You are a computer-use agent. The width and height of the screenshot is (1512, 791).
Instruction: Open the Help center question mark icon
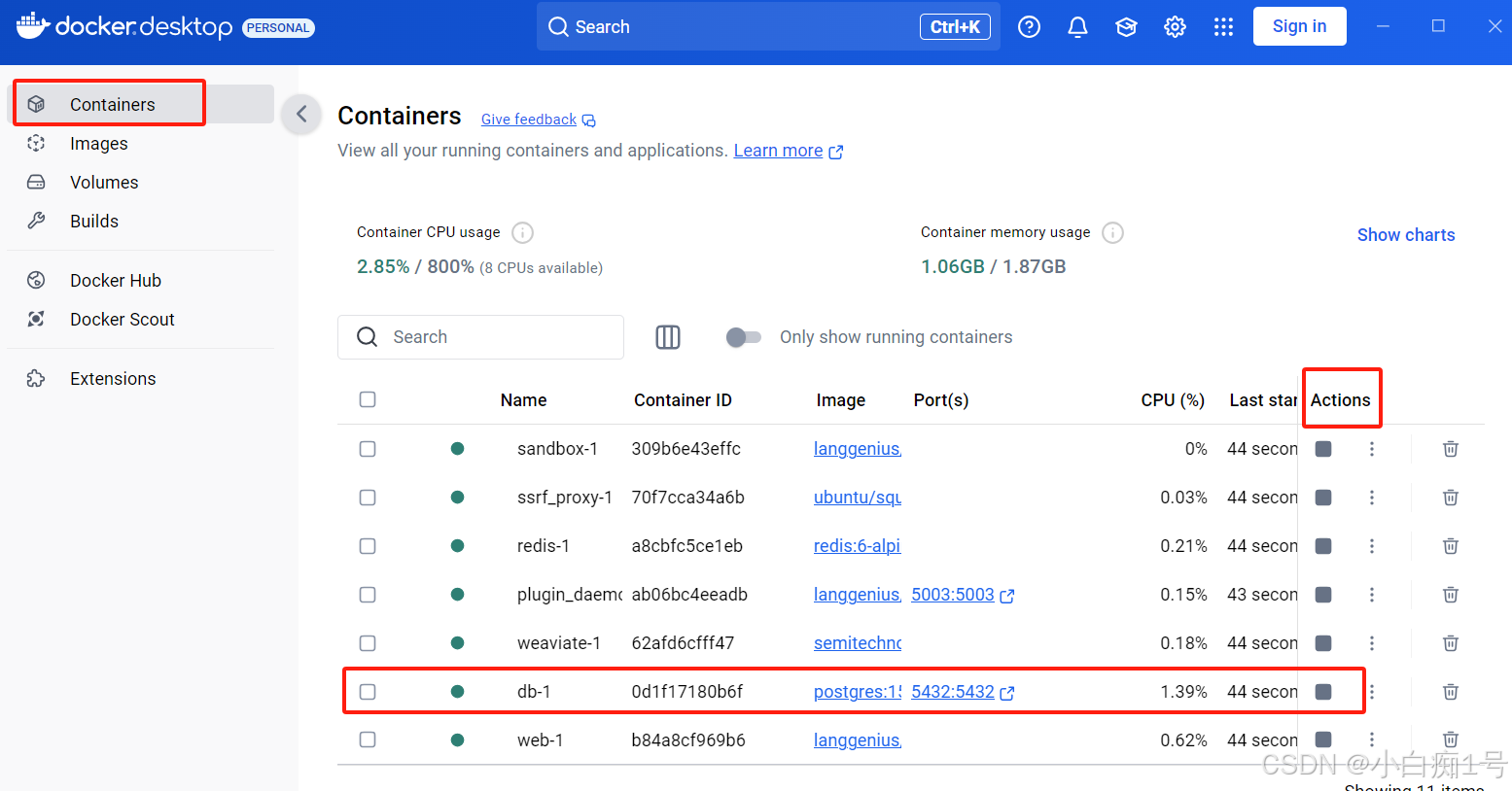[x=1029, y=27]
